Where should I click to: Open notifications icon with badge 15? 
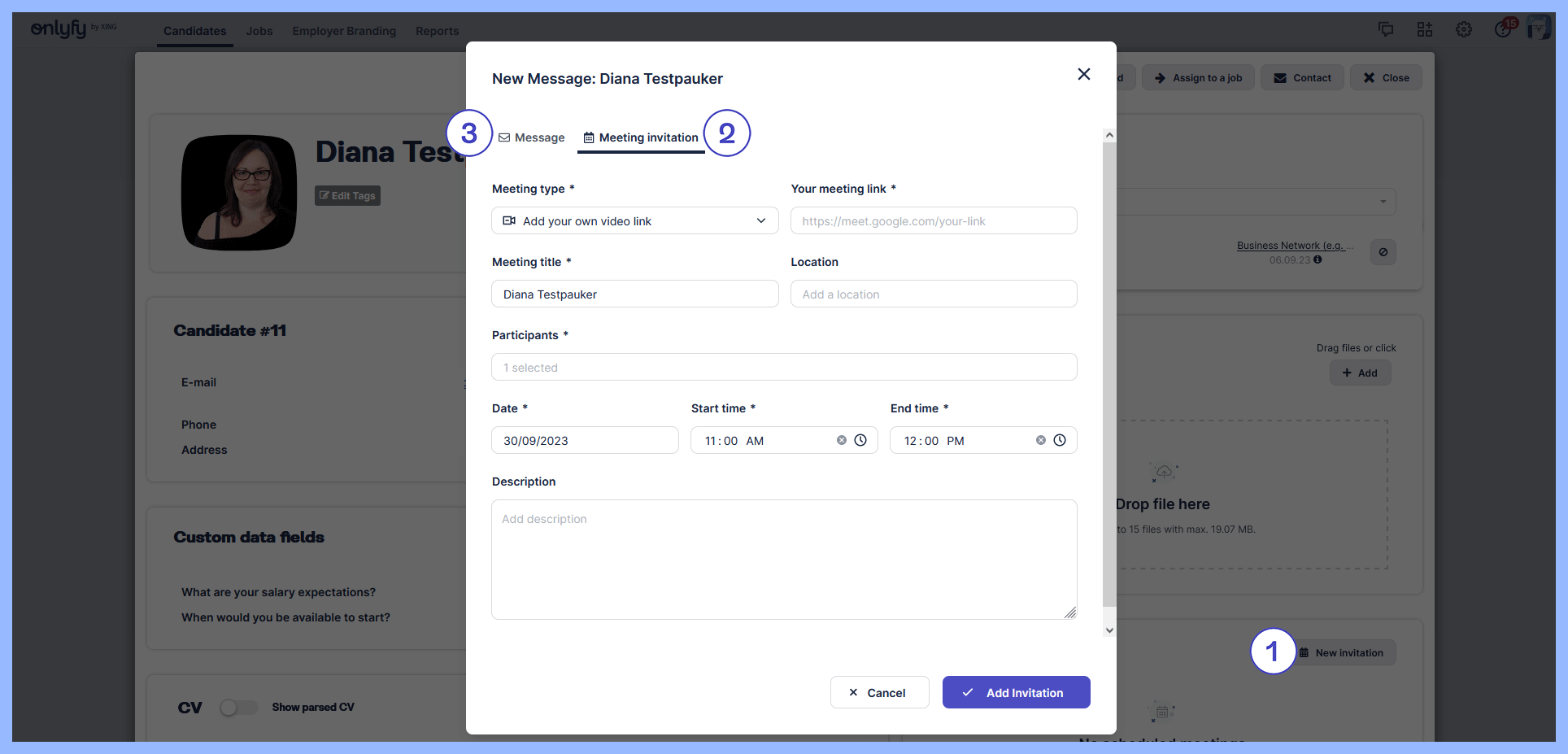coord(1503,29)
